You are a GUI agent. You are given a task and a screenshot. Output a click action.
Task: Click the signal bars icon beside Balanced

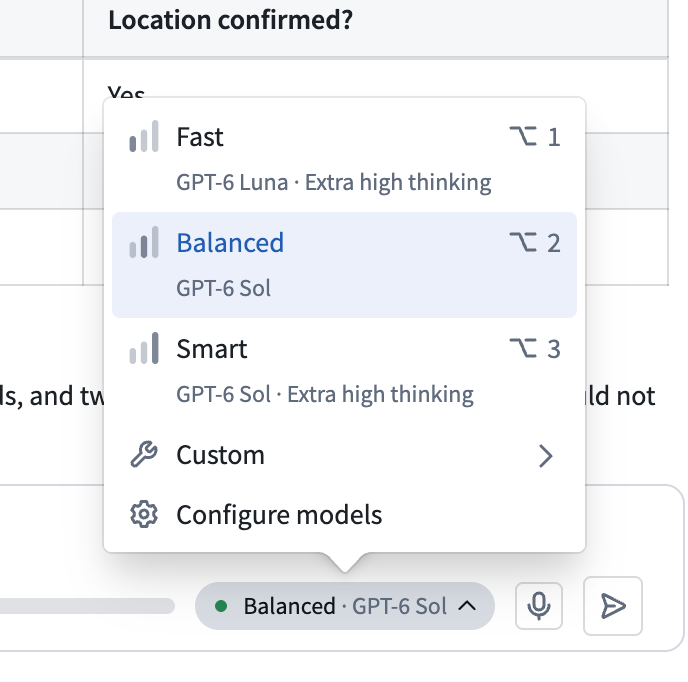point(144,242)
